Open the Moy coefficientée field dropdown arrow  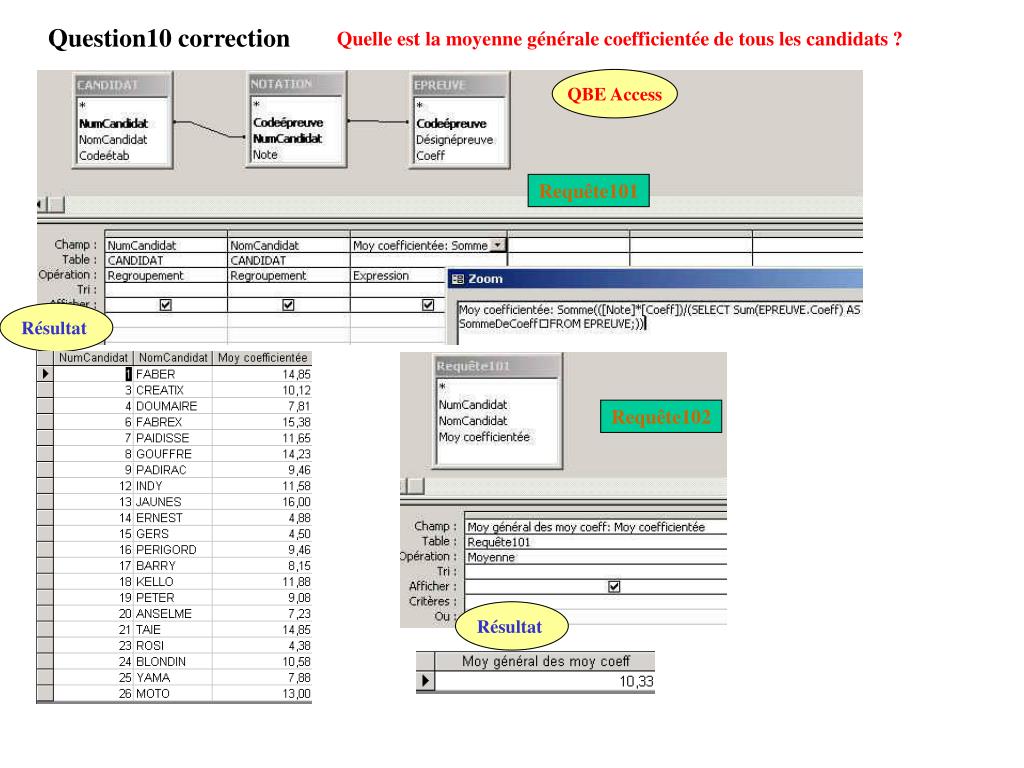(x=498, y=246)
